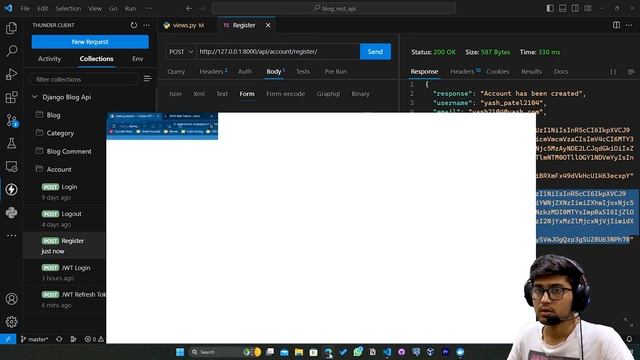Open the Explorer view in the activity bar
This screenshot has width=640, height=360.
click(11, 28)
